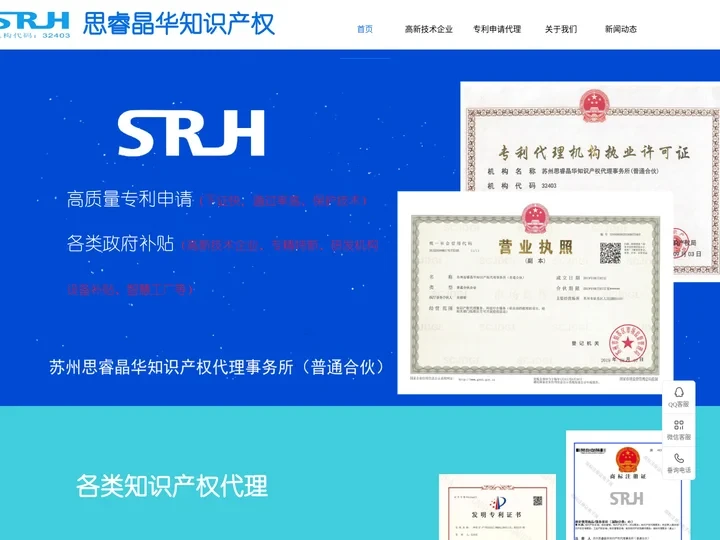Open the 首页 navigation tab
The height and width of the screenshot is (540, 720).
[x=365, y=29]
